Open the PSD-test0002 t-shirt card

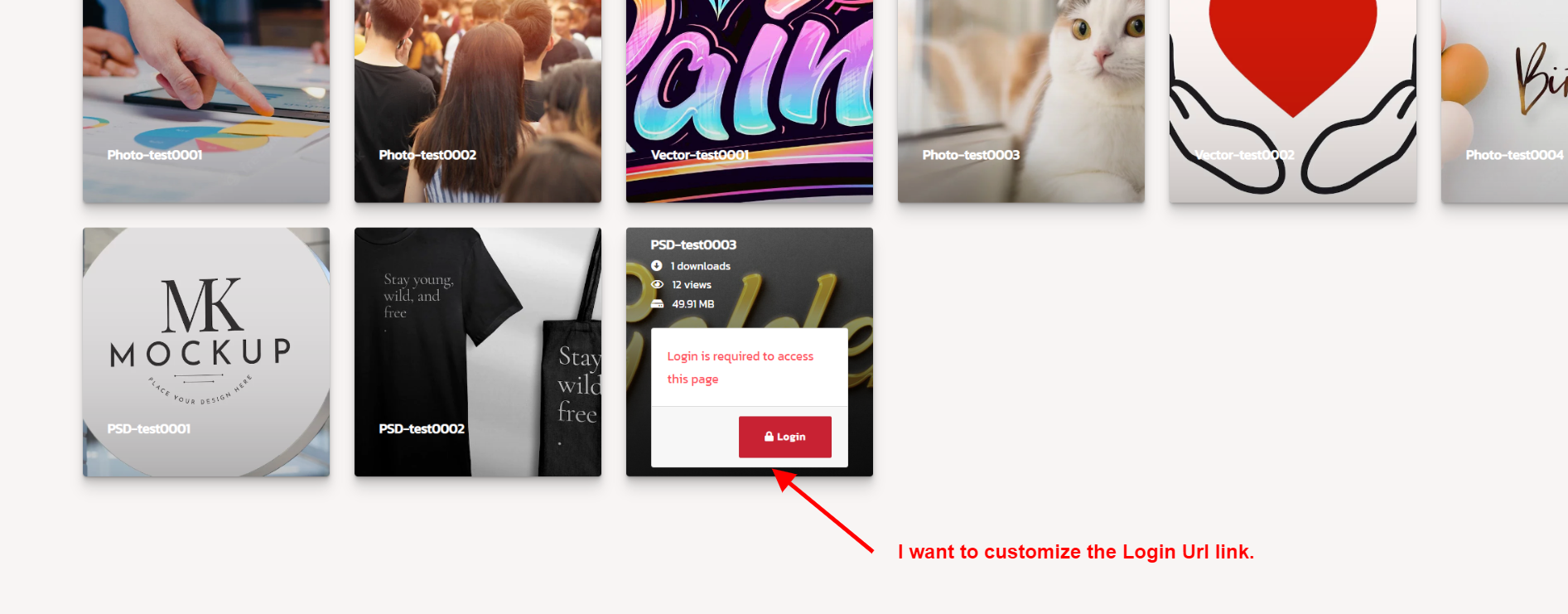pos(478,352)
